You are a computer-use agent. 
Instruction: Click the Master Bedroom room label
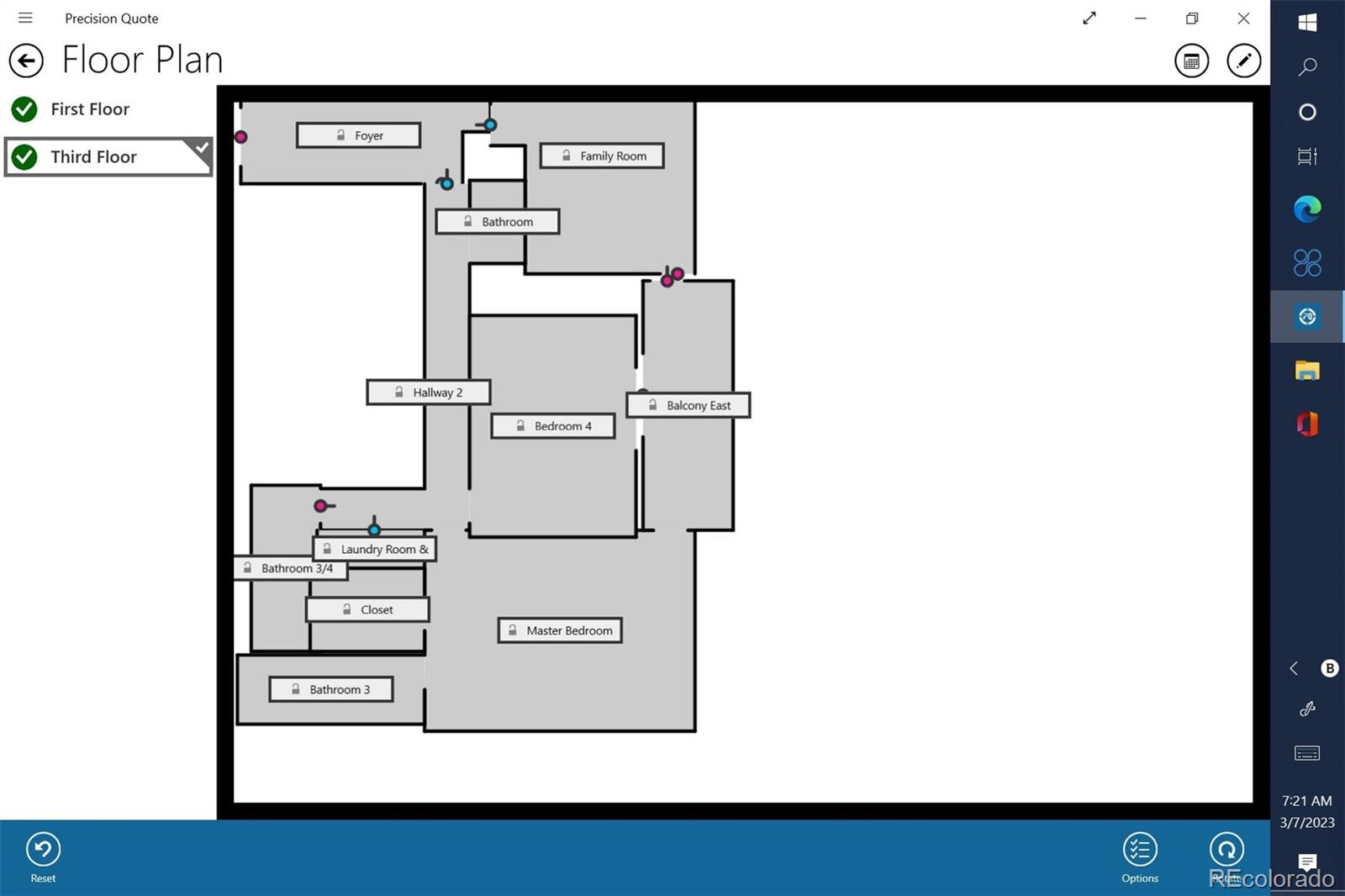[560, 630]
